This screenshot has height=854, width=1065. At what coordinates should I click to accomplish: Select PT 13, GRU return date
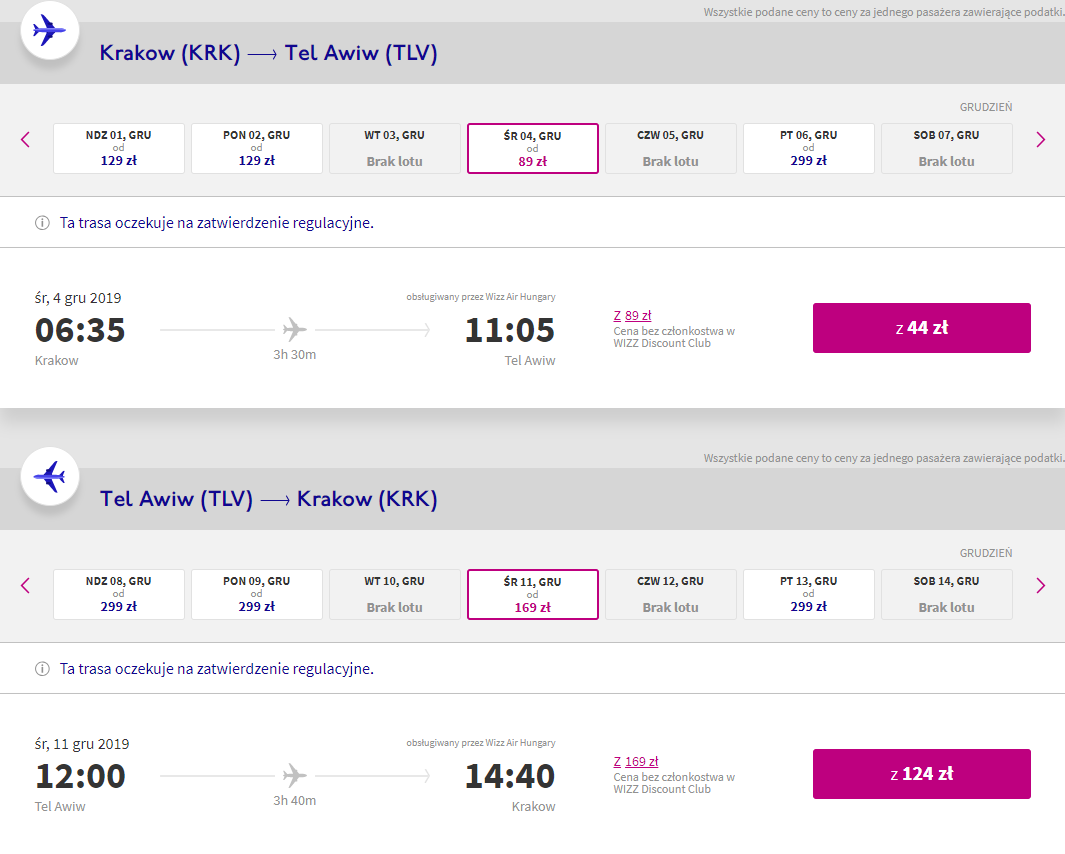pyautogui.click(x=809, y=594)
